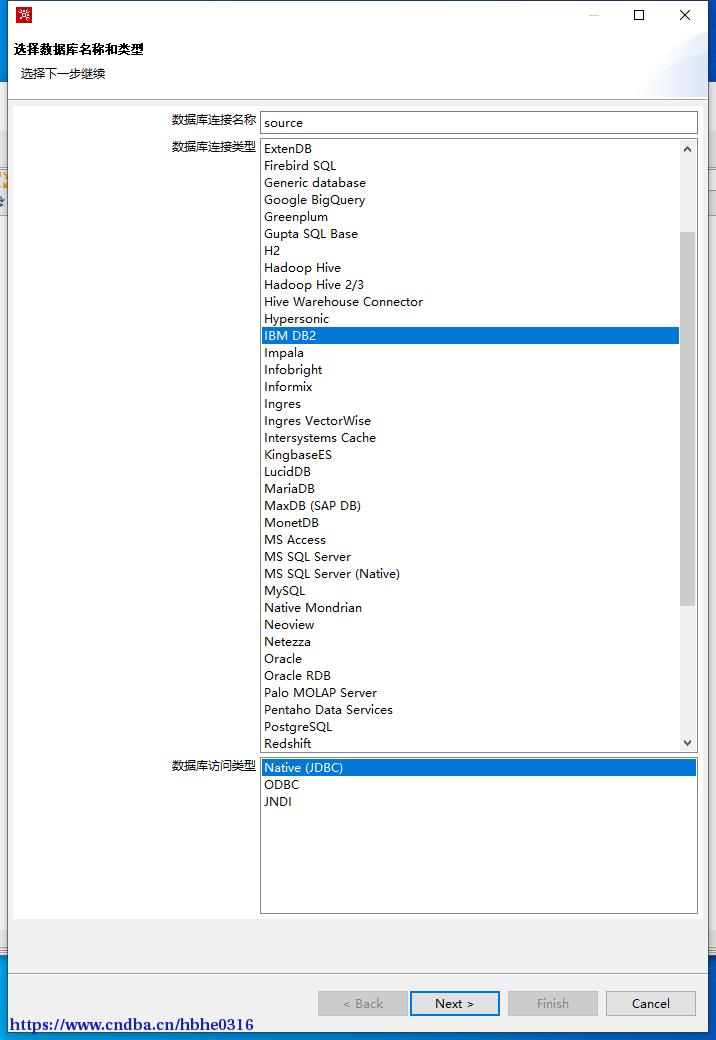Select the highlighted IBM DB2 entry
Image resolution: width=716 pixels, height=1040 pixels.
point(471,336)
